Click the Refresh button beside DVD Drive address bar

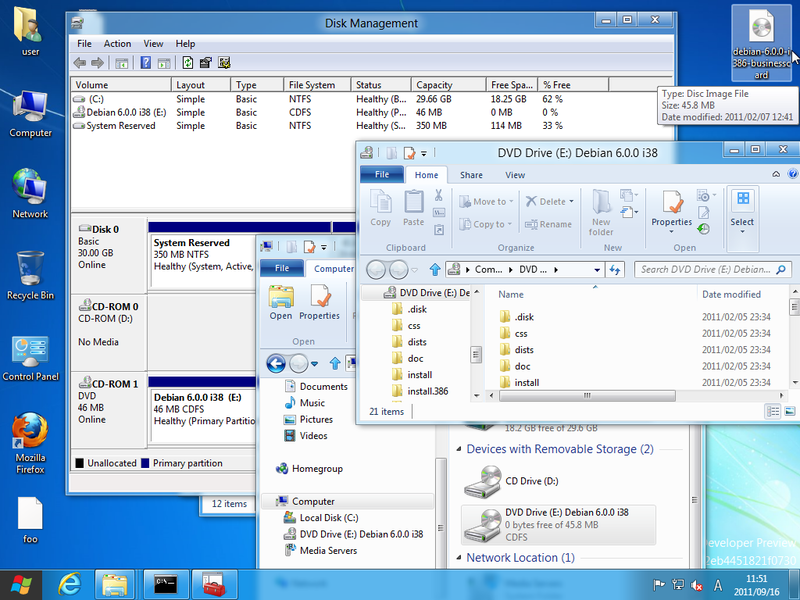coord(615,269)
